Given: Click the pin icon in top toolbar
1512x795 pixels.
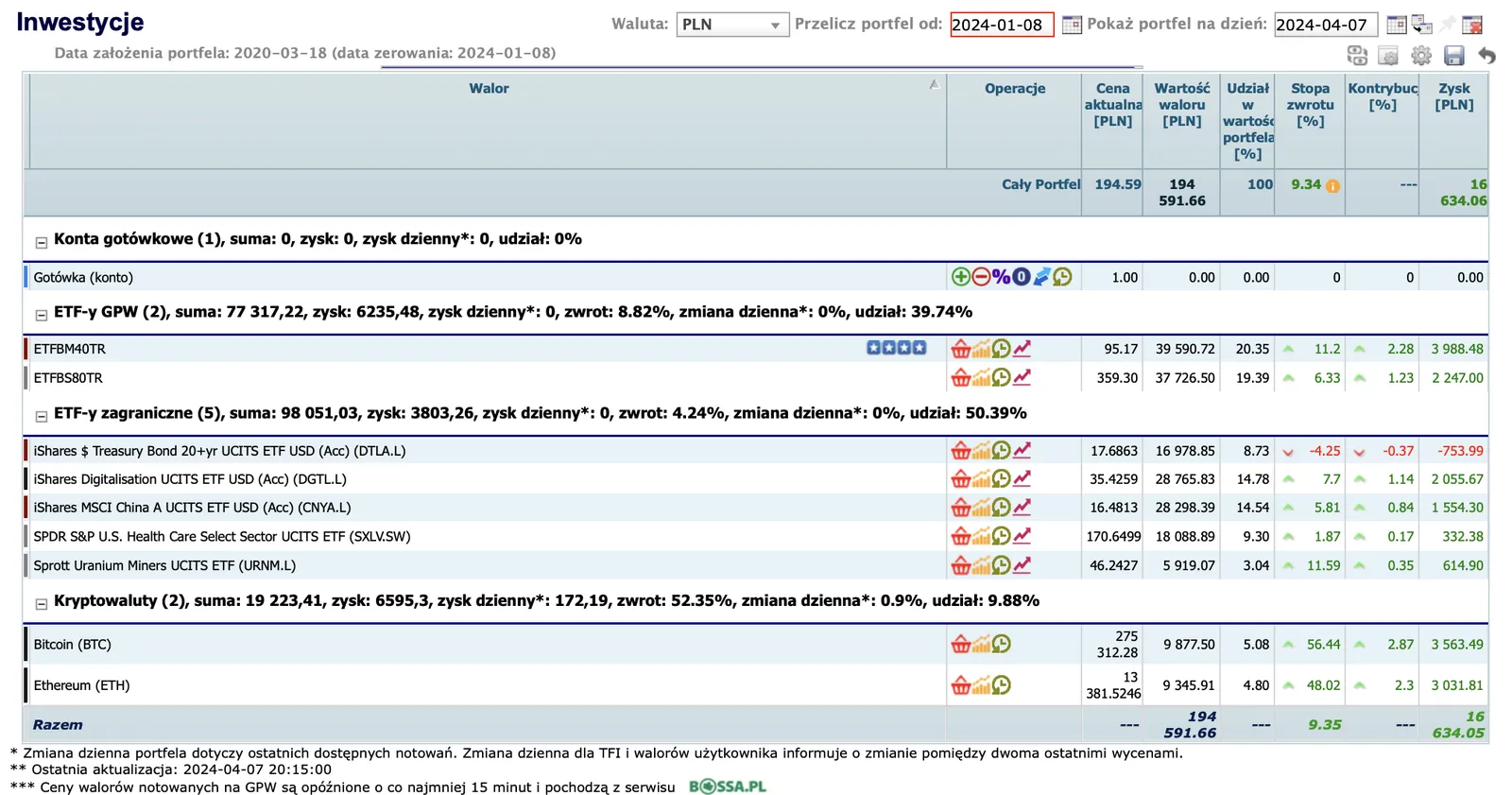Looking at the screenshot, I should [x=1447, y=24].
